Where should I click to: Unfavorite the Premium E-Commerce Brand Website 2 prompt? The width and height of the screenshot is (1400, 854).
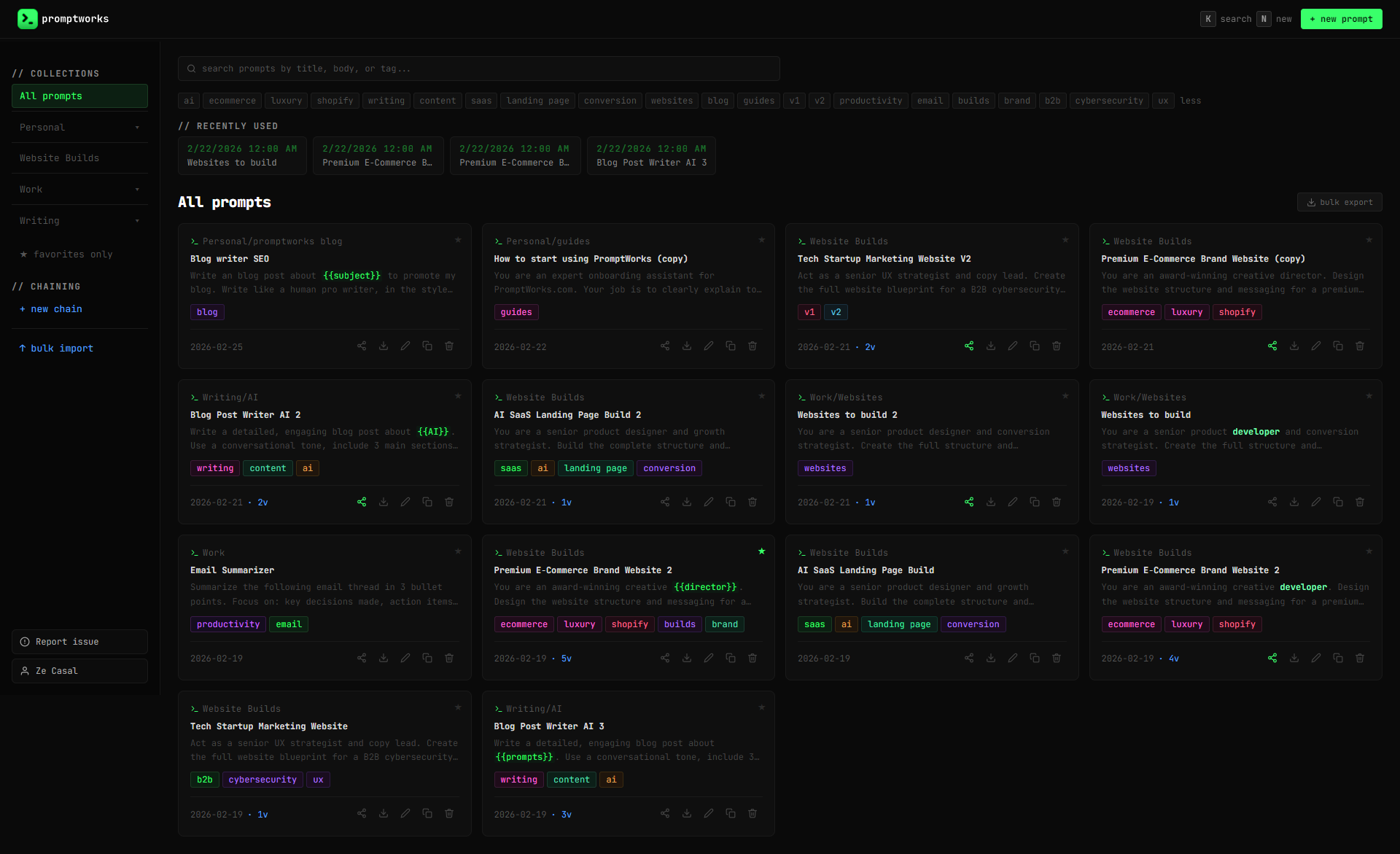click(x=762, y=551)
